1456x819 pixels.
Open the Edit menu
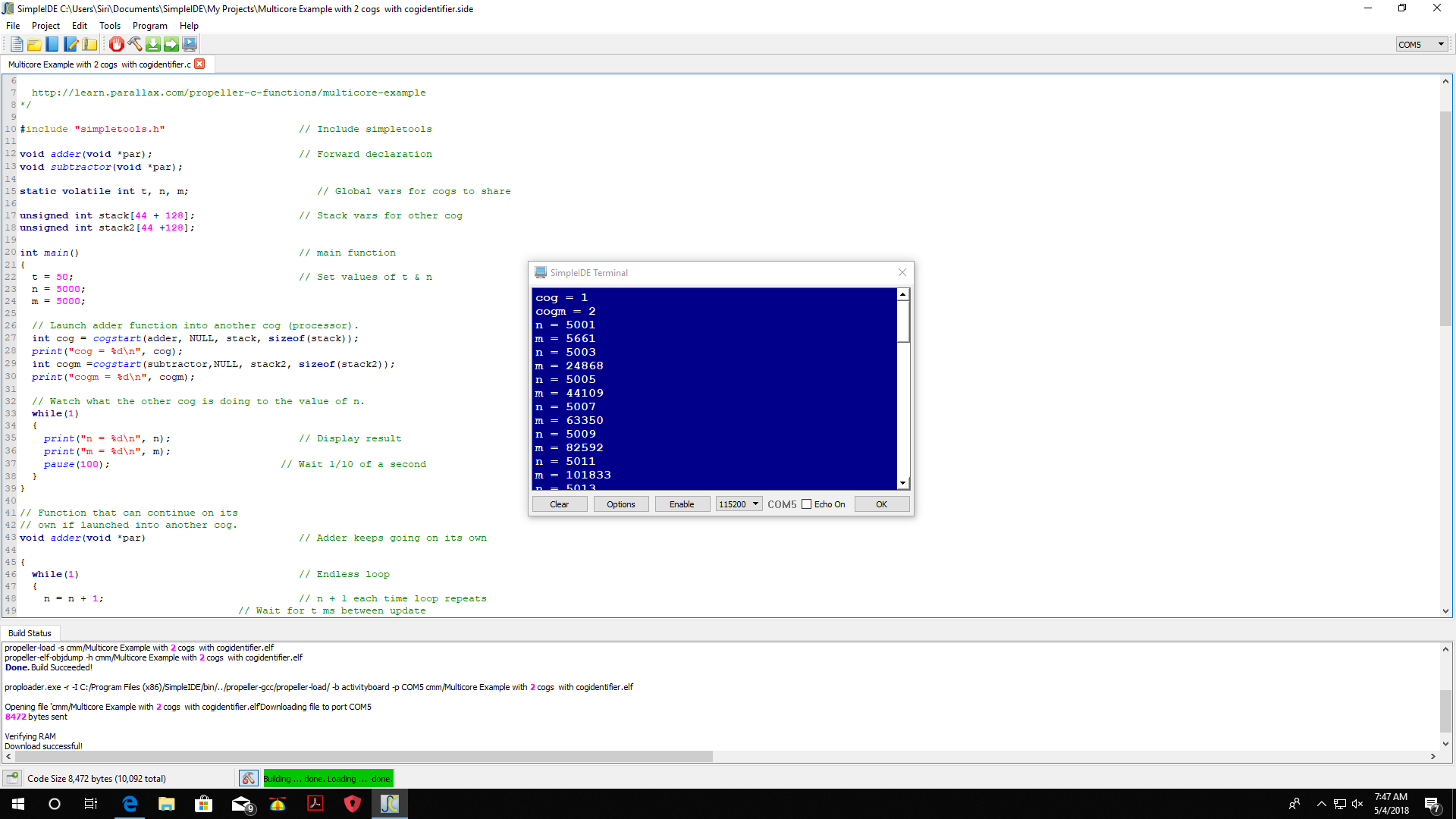click(x=80, y=25)
